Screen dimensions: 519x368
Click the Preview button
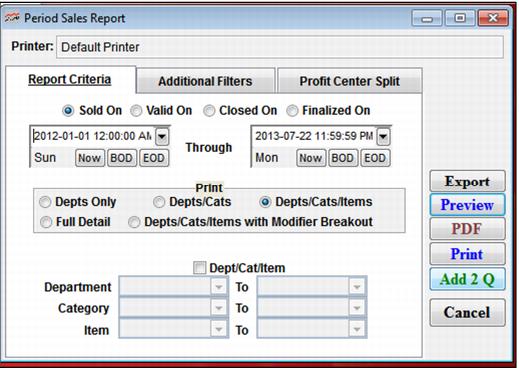pos(467,205)
